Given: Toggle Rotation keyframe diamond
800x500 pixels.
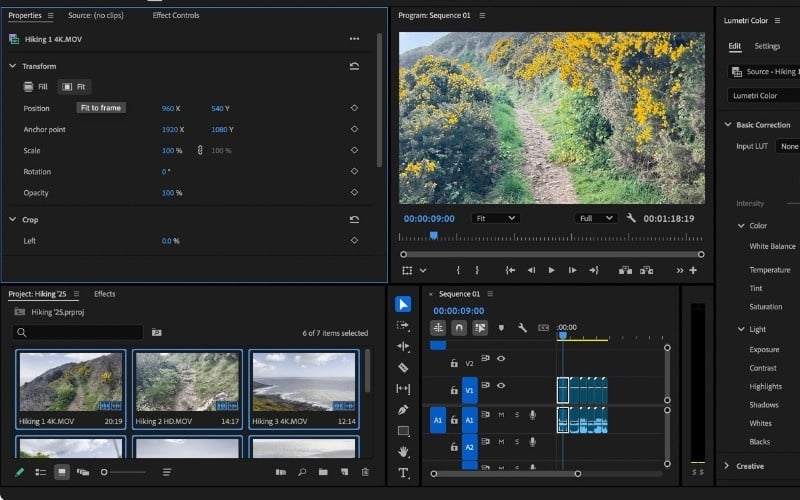Looking at the screenshot, I should (354, 171).
